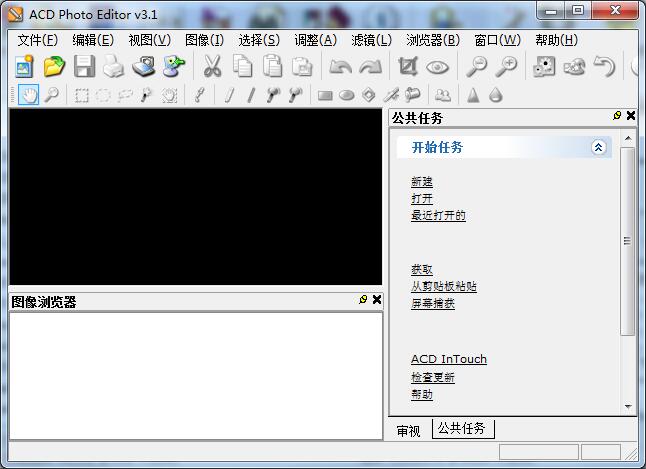Open the ACD InTouch link
This screenshot has height=469, width=646.
(x=449, y=359)
